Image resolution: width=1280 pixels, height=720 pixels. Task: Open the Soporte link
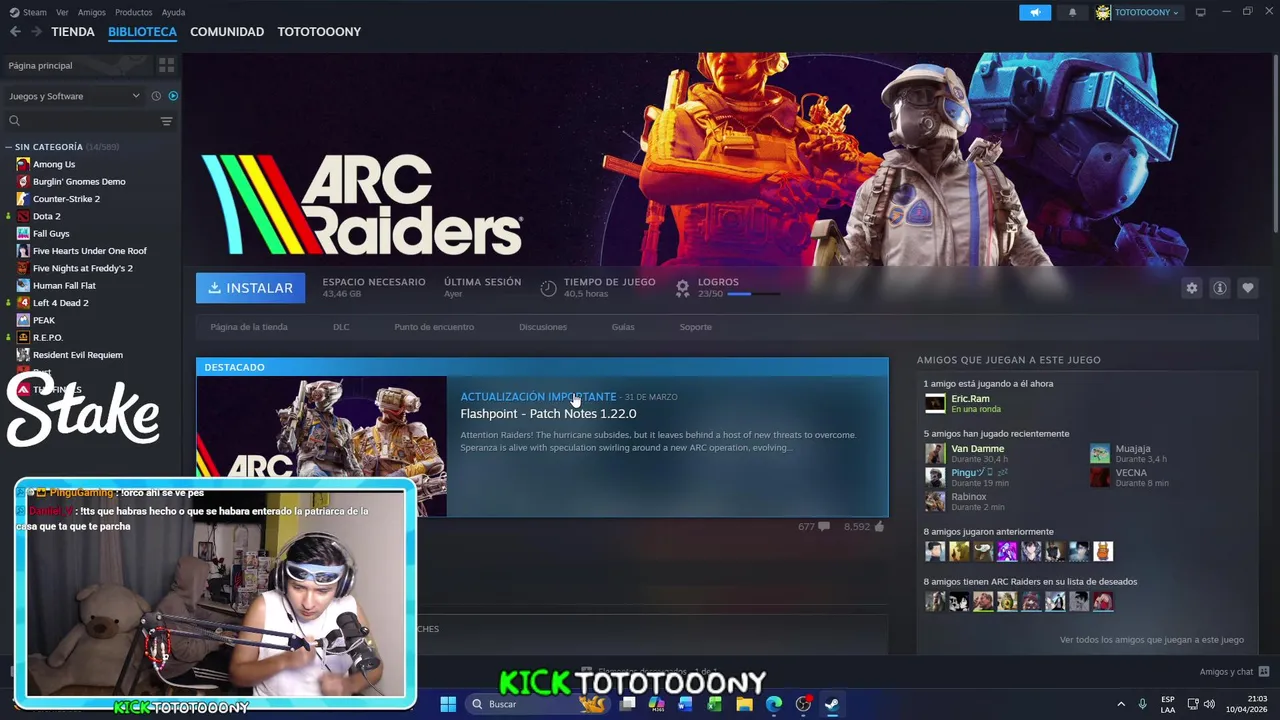(x=696, y=327)
